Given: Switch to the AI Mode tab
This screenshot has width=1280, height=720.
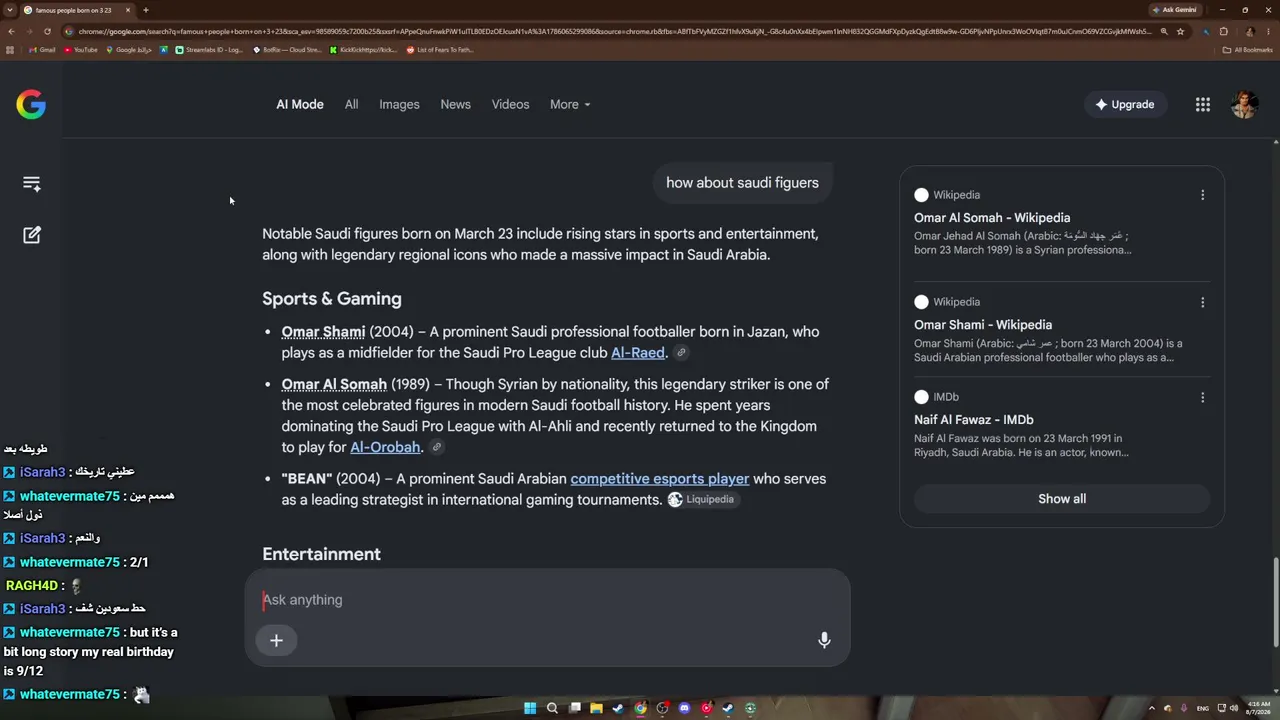Looking at the screenshot, I should pos(300,104).
